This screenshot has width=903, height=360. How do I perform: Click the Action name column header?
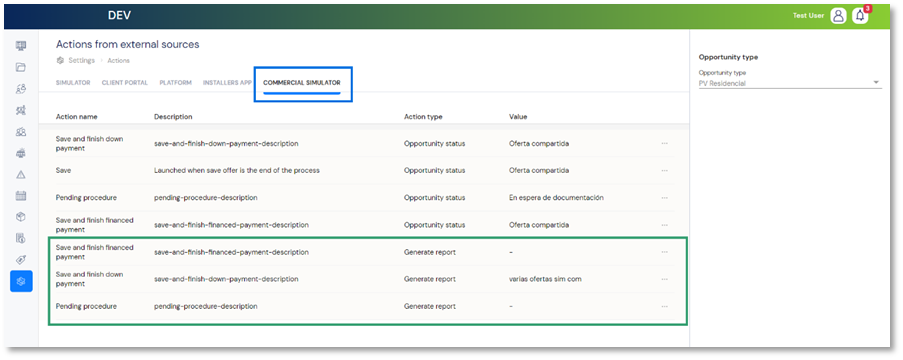tap(77, 116)
